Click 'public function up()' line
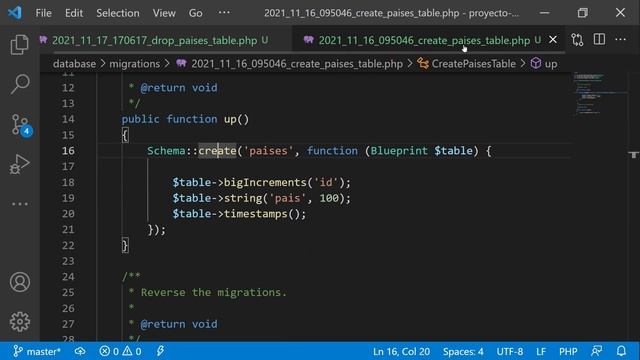This screenshot has width=640, height=360. pos(185,119)
